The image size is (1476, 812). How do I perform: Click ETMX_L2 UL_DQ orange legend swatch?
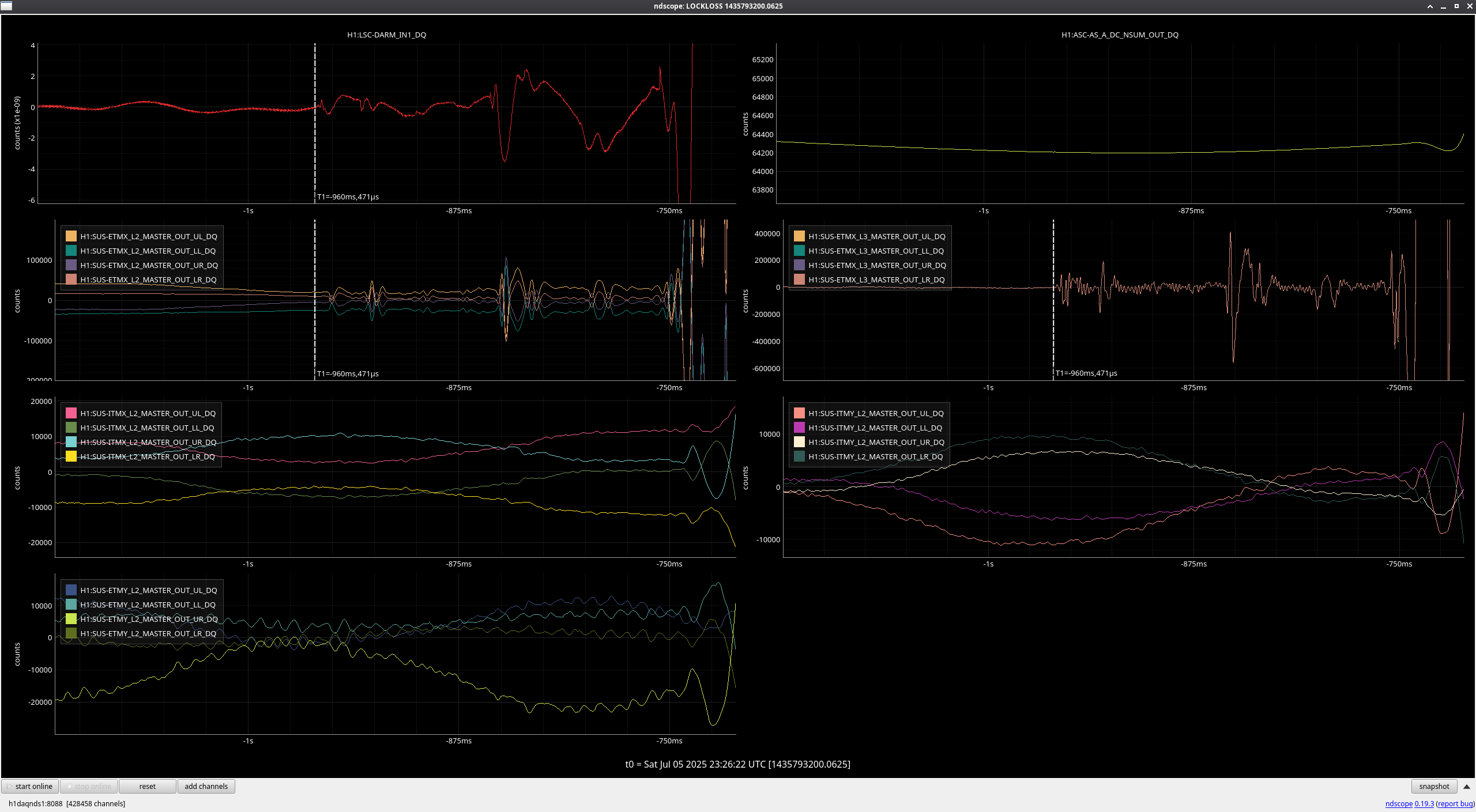coord(71,236)
